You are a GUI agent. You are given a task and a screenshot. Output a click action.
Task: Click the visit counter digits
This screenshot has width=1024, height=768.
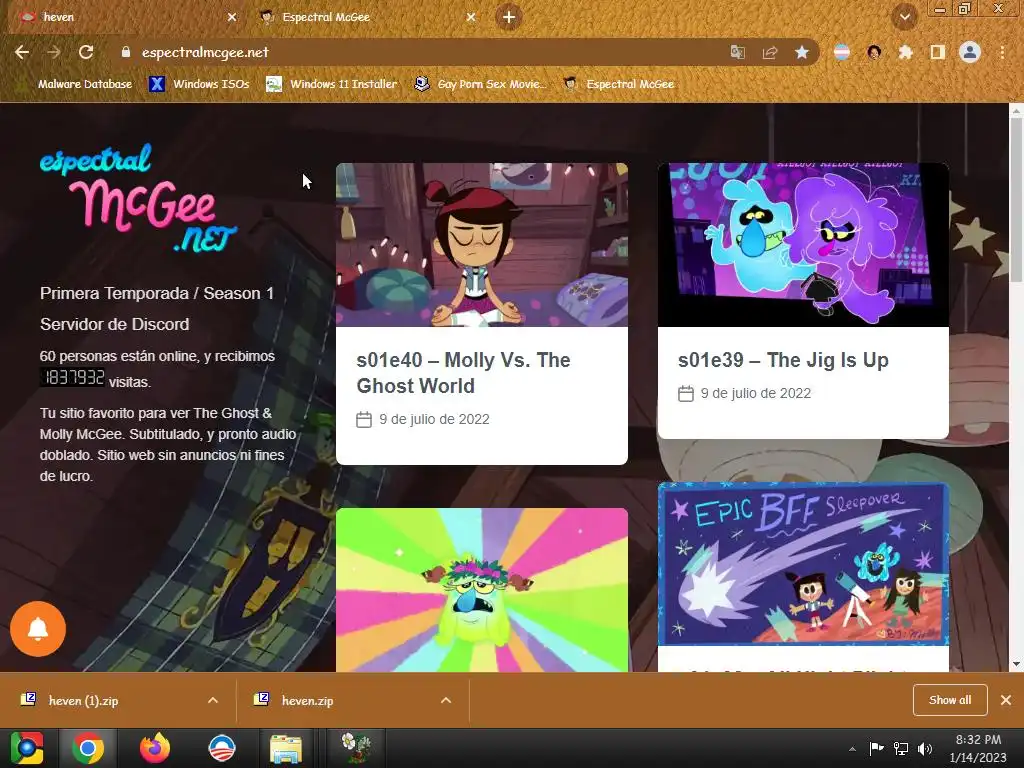point(73,377)
